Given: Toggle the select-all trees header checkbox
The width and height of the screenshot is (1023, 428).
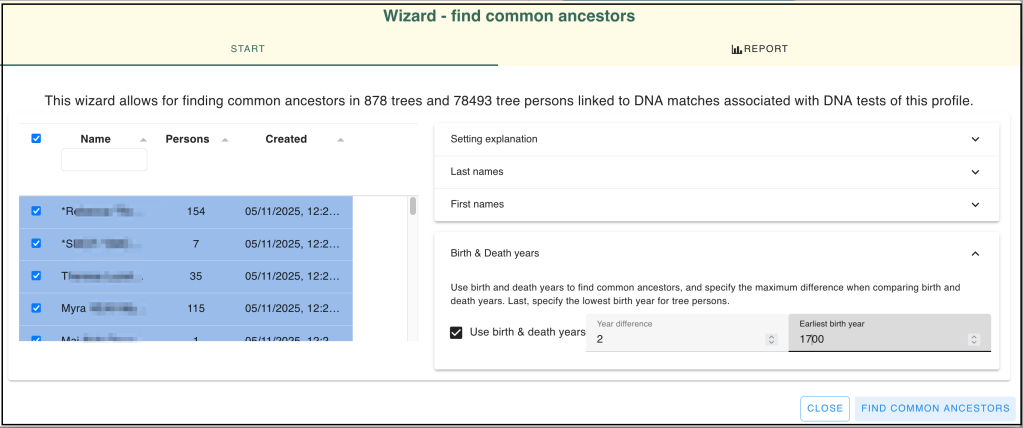Looking at the screenshot, I should [x=37, y=139].
